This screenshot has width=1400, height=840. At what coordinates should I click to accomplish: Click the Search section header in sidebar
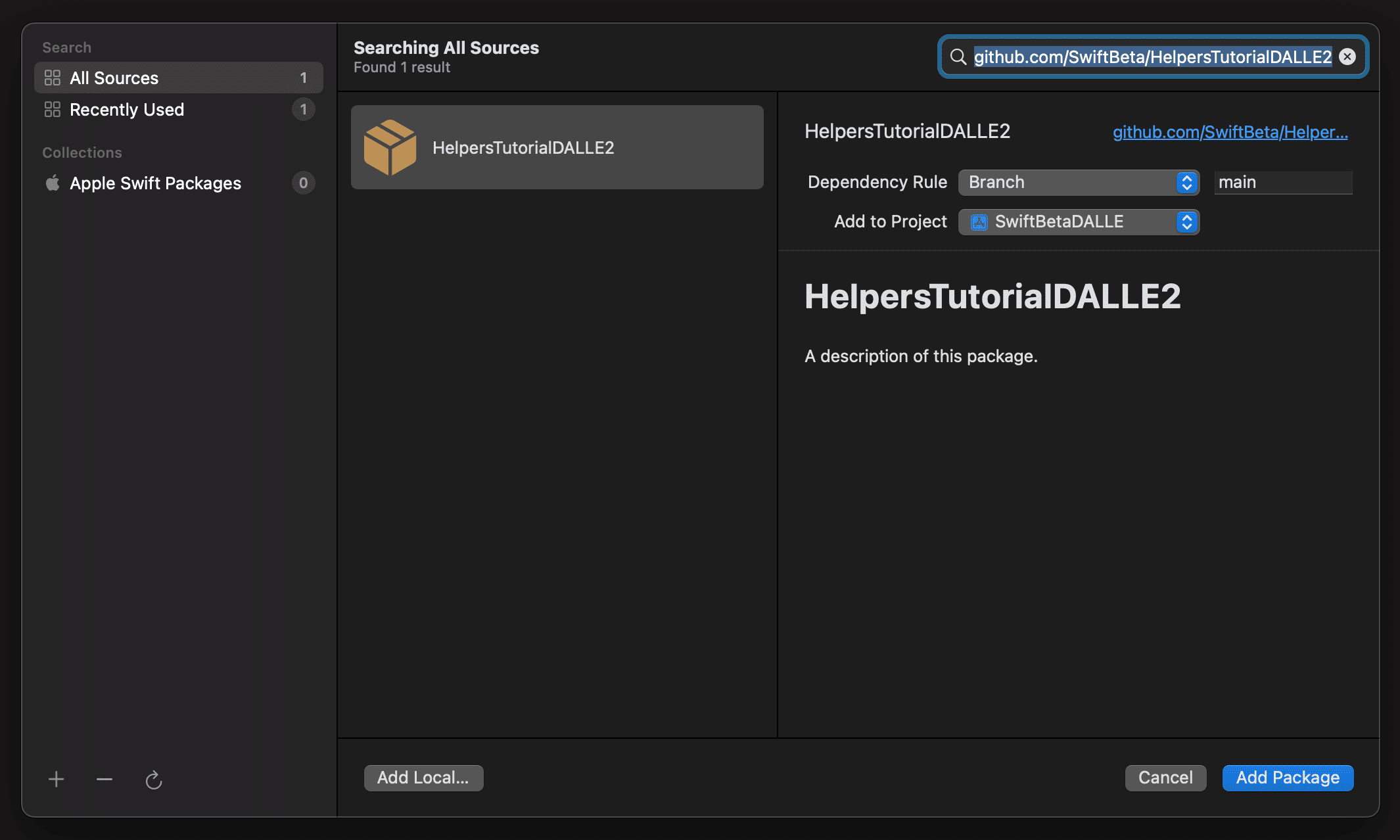(x=66, y=47)
